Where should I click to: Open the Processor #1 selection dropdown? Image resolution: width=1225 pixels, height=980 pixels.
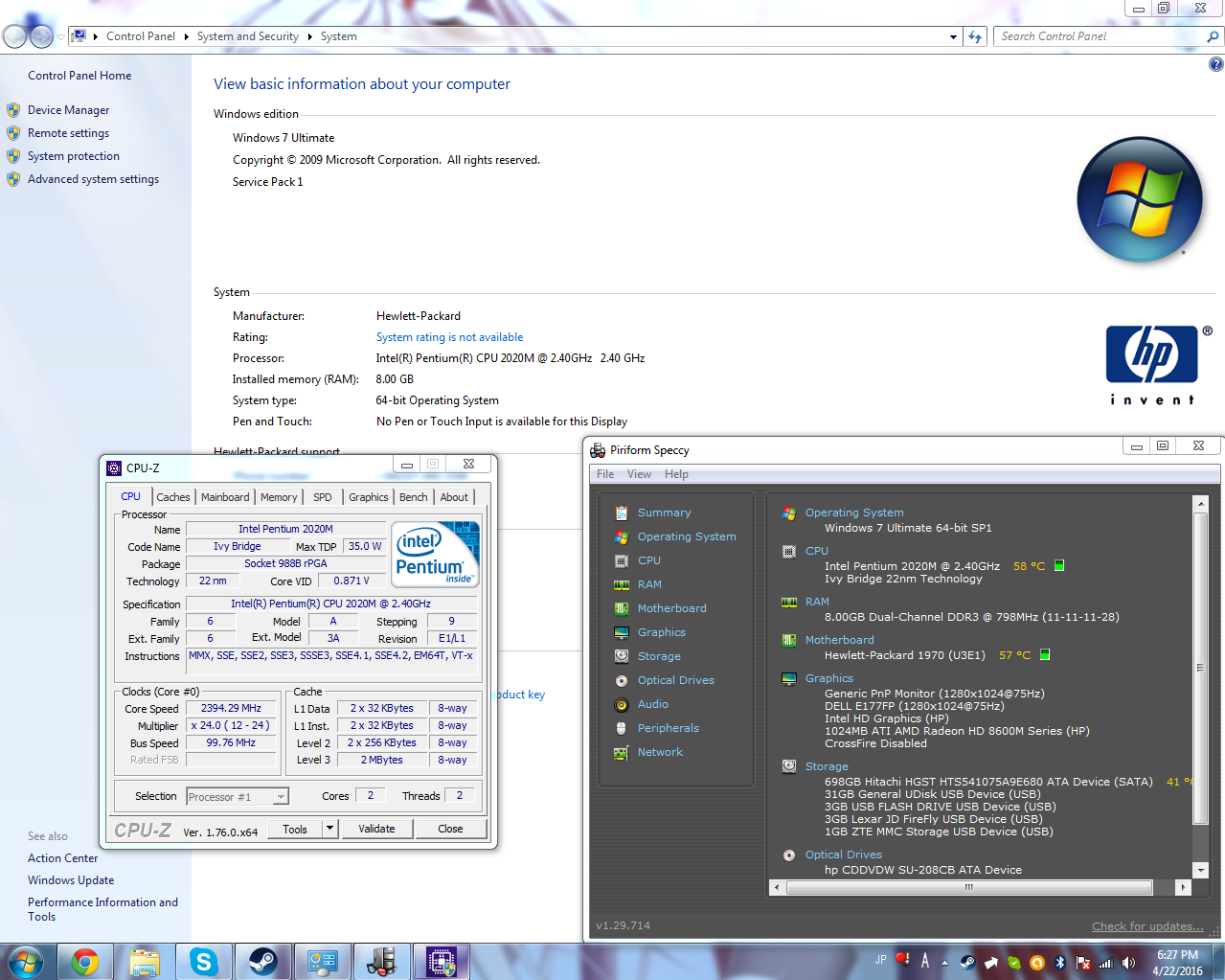pyautogui.click(x=238, y=797)
